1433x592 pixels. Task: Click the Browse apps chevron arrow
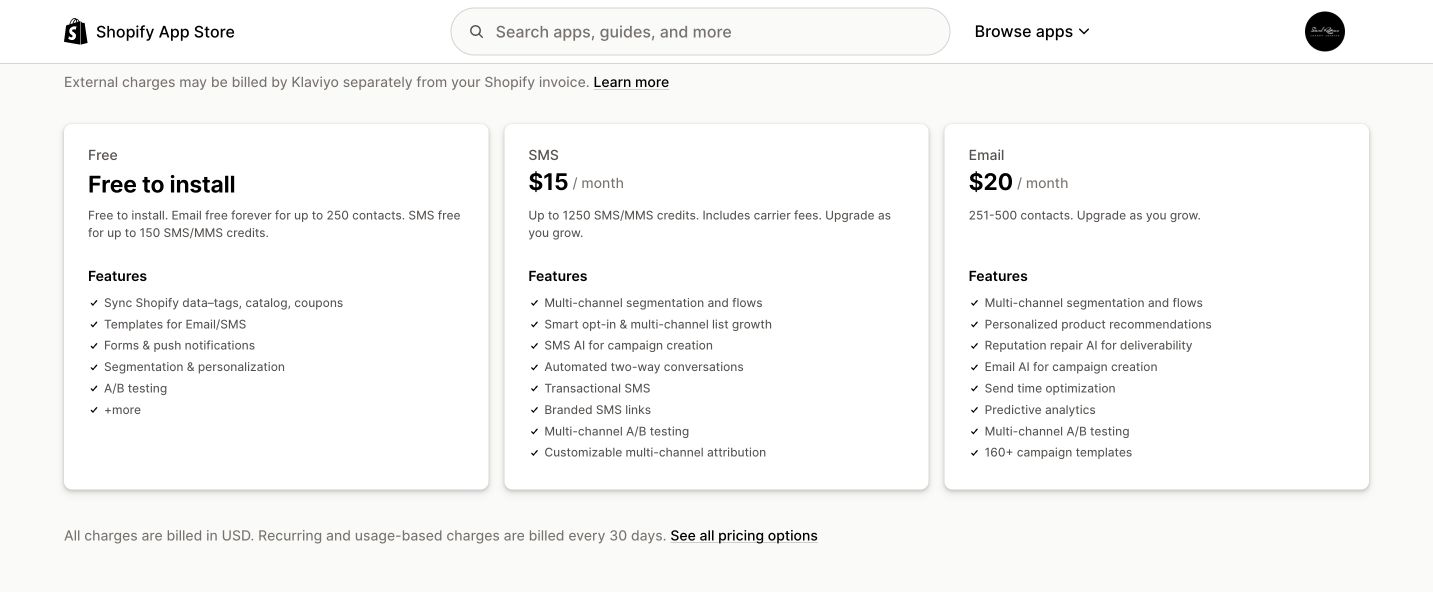click(x=1084, y=32)
